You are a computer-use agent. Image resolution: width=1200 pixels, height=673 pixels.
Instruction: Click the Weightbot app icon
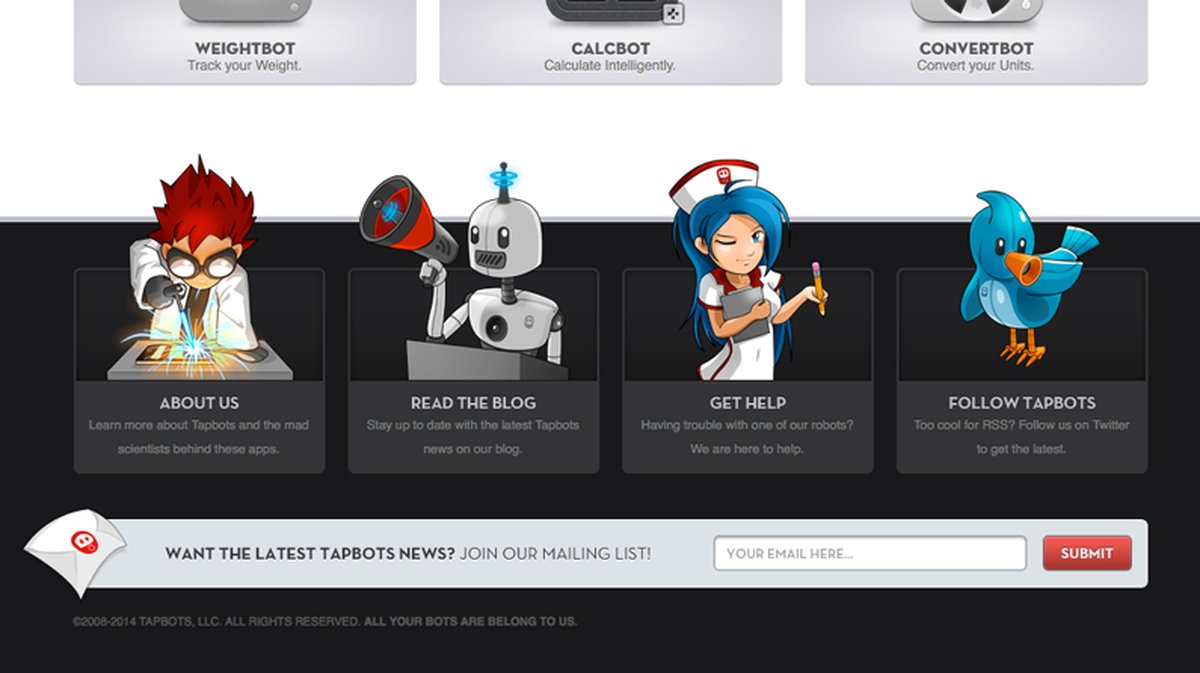(245, 11)
